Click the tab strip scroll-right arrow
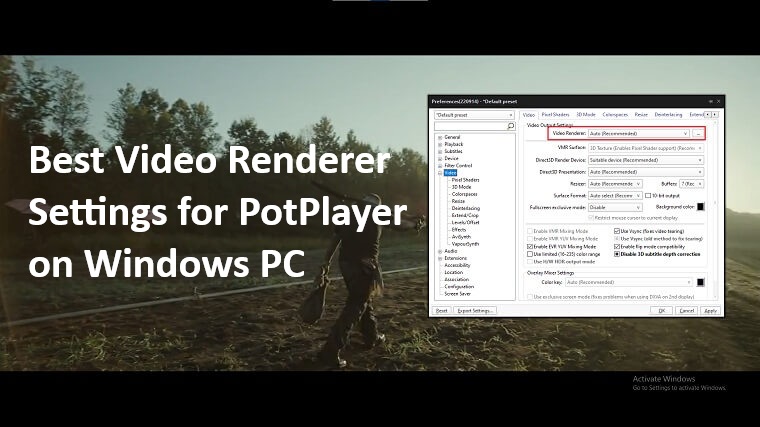 coord(715,114)
